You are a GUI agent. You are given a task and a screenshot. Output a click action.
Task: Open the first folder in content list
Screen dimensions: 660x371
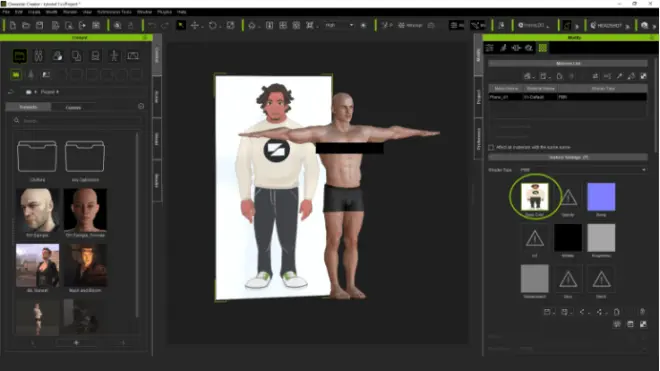click(37, 157)
